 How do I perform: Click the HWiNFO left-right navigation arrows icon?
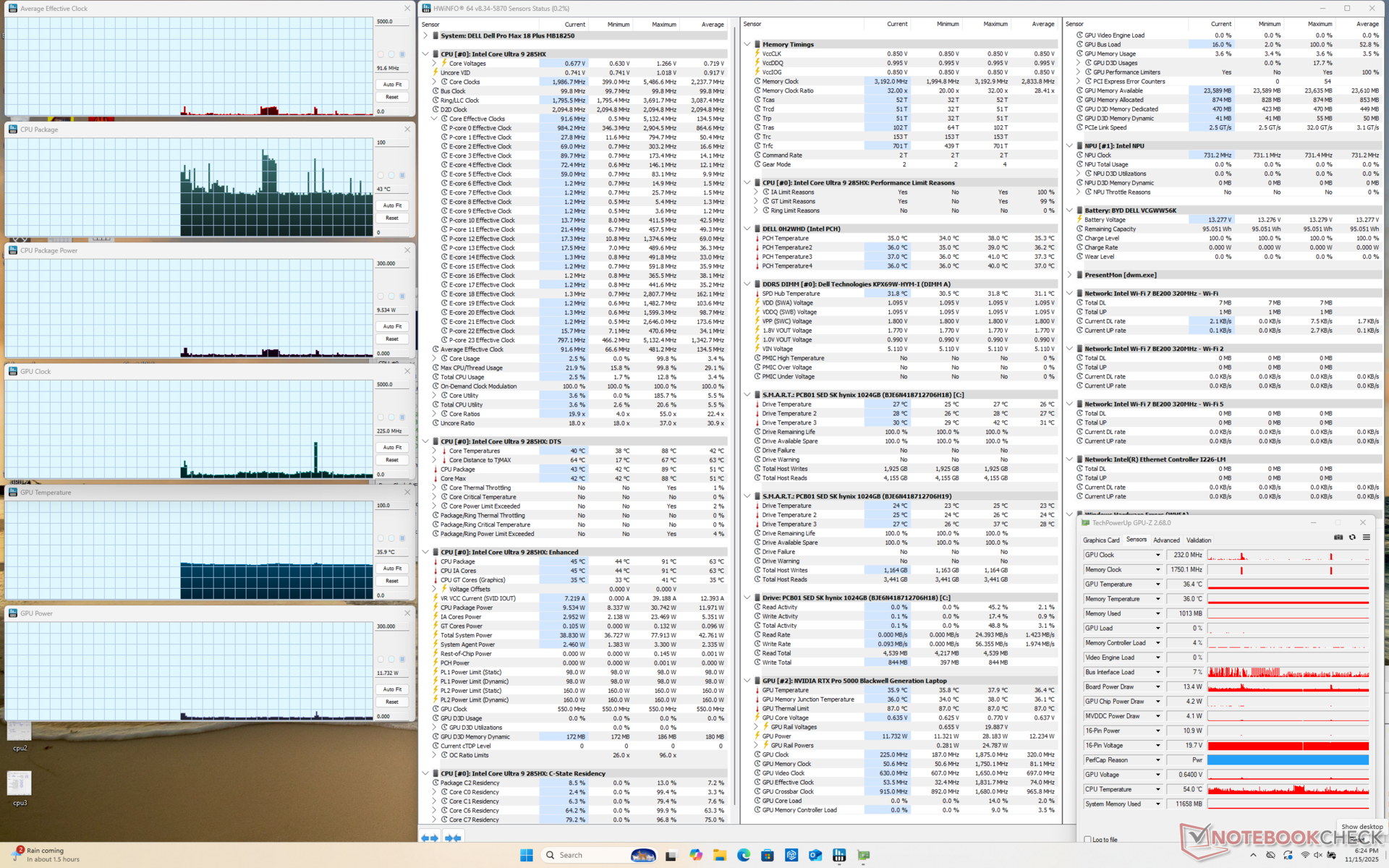(430, 838)
